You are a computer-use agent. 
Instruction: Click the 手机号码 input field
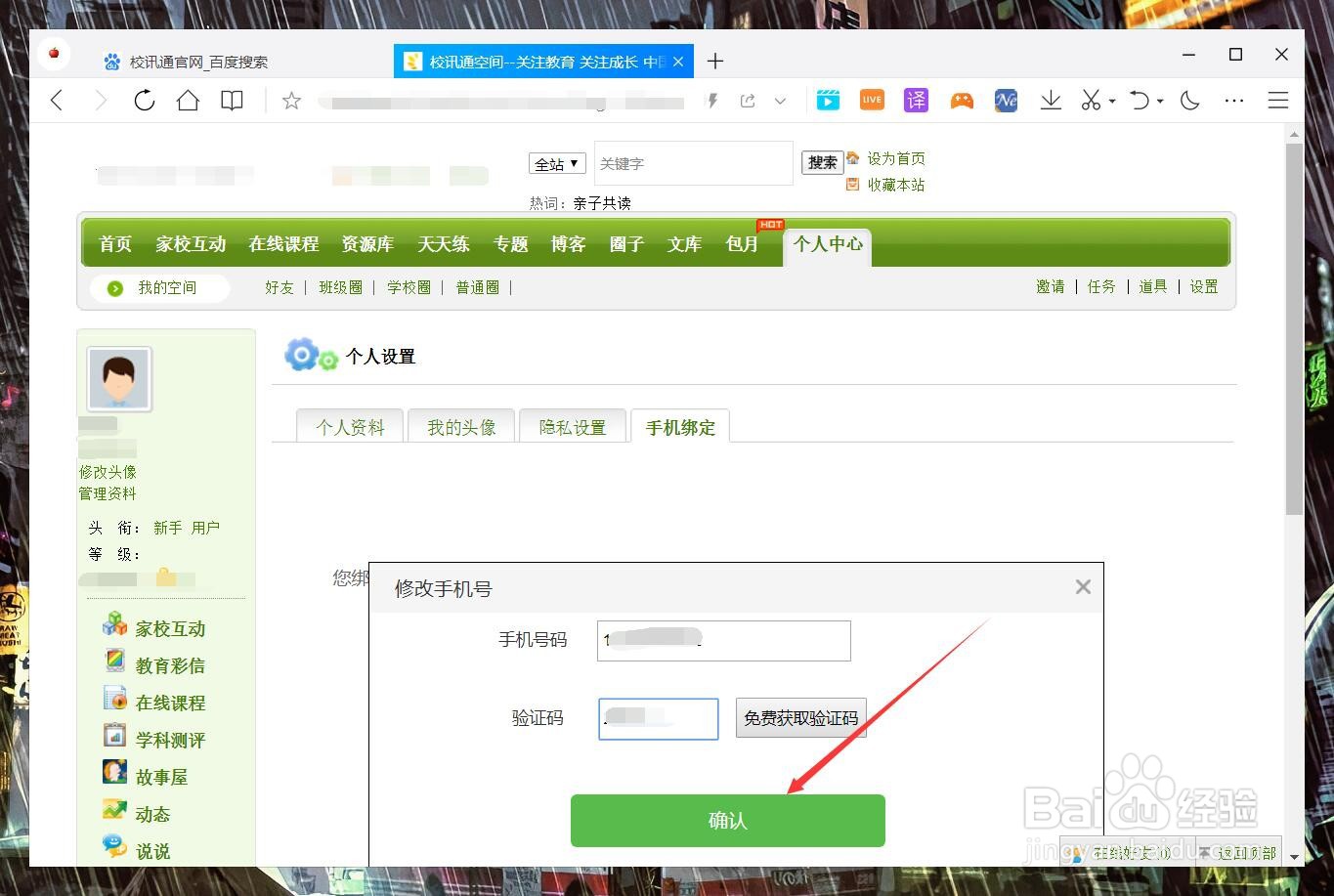tap(724, 640)
